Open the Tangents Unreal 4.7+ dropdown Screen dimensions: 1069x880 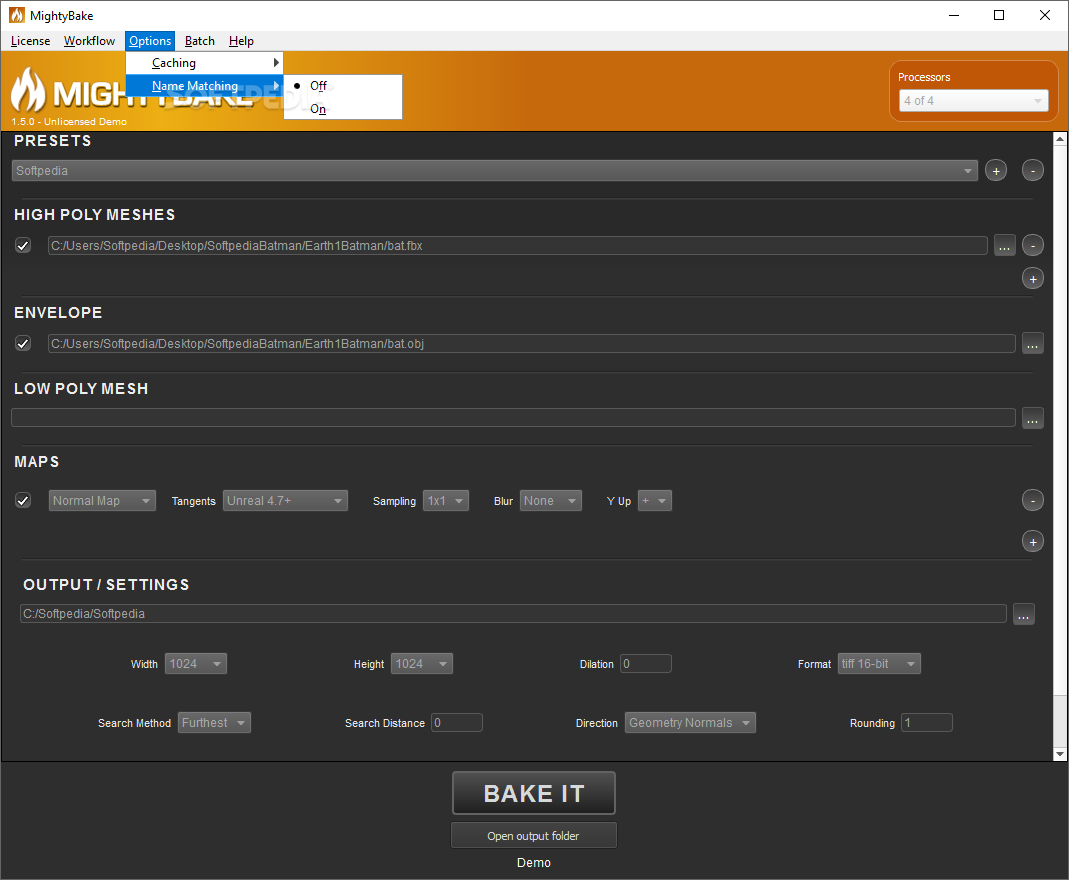click(285, 501)
